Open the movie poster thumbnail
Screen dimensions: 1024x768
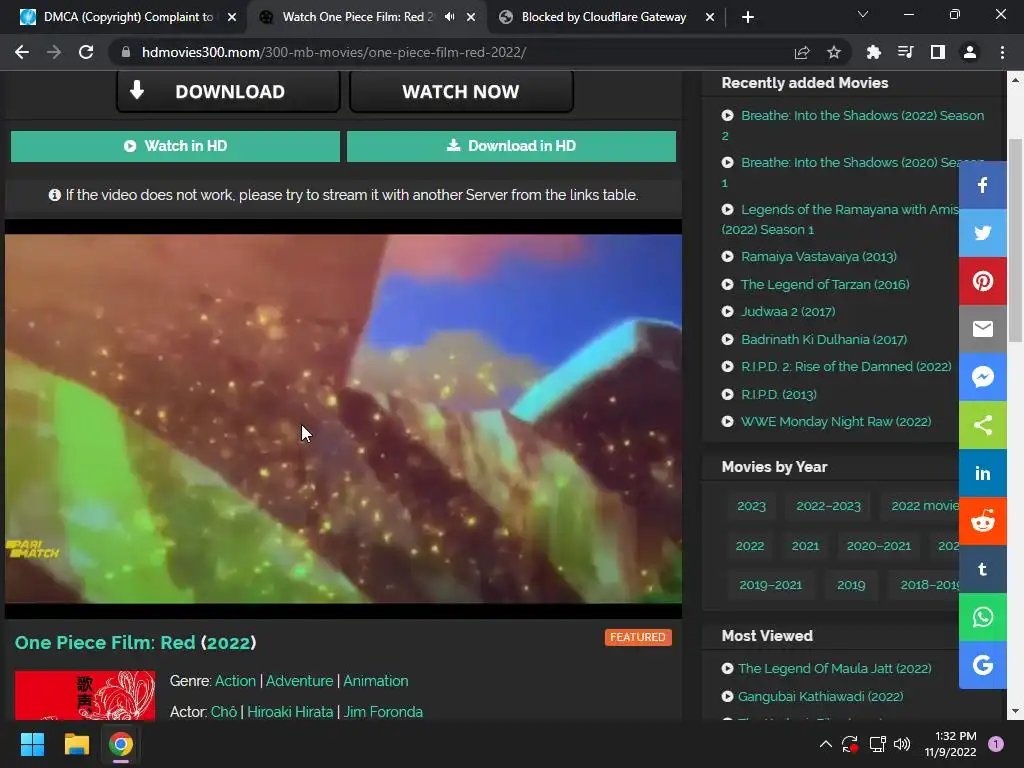85,696
